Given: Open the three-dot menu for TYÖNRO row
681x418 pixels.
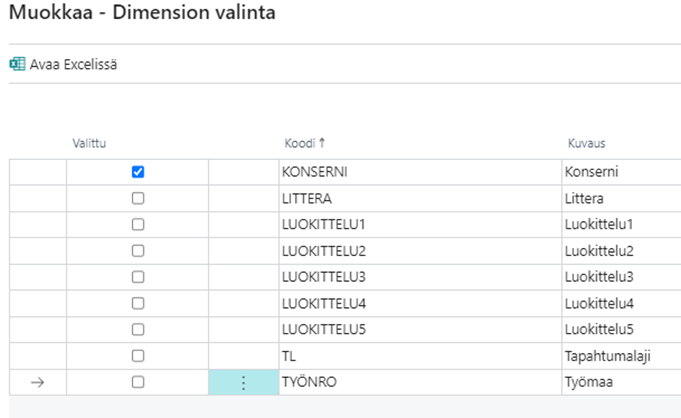Looking at the screenshot, I should [x=243, y=382].
